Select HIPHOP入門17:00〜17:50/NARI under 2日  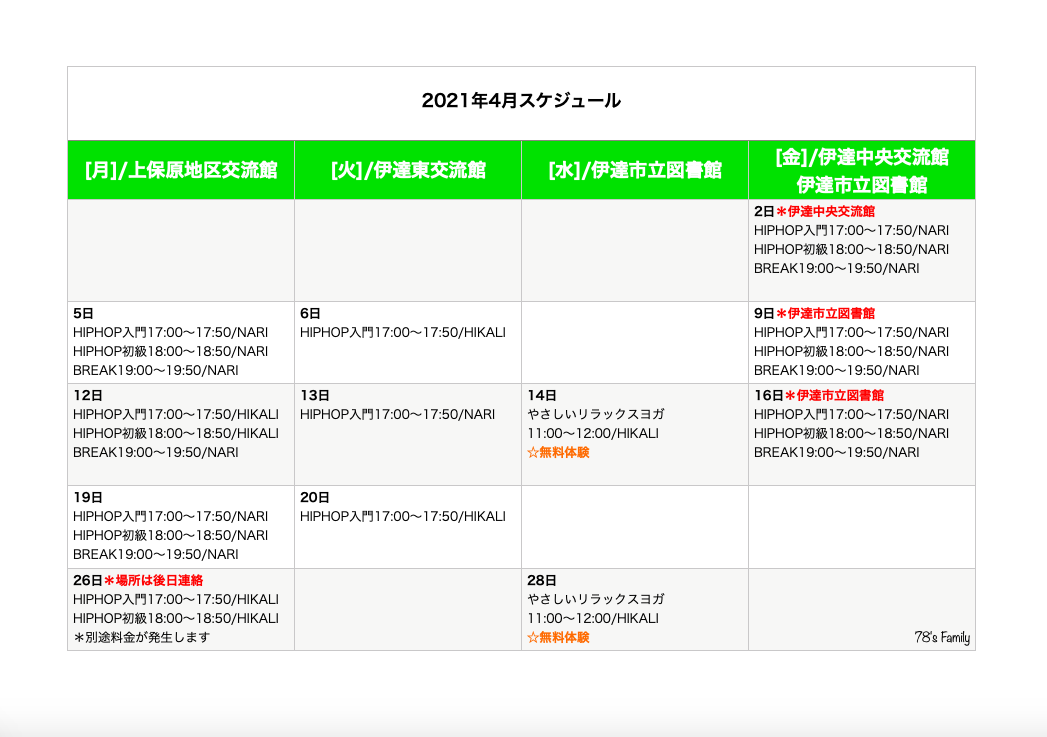851,230
